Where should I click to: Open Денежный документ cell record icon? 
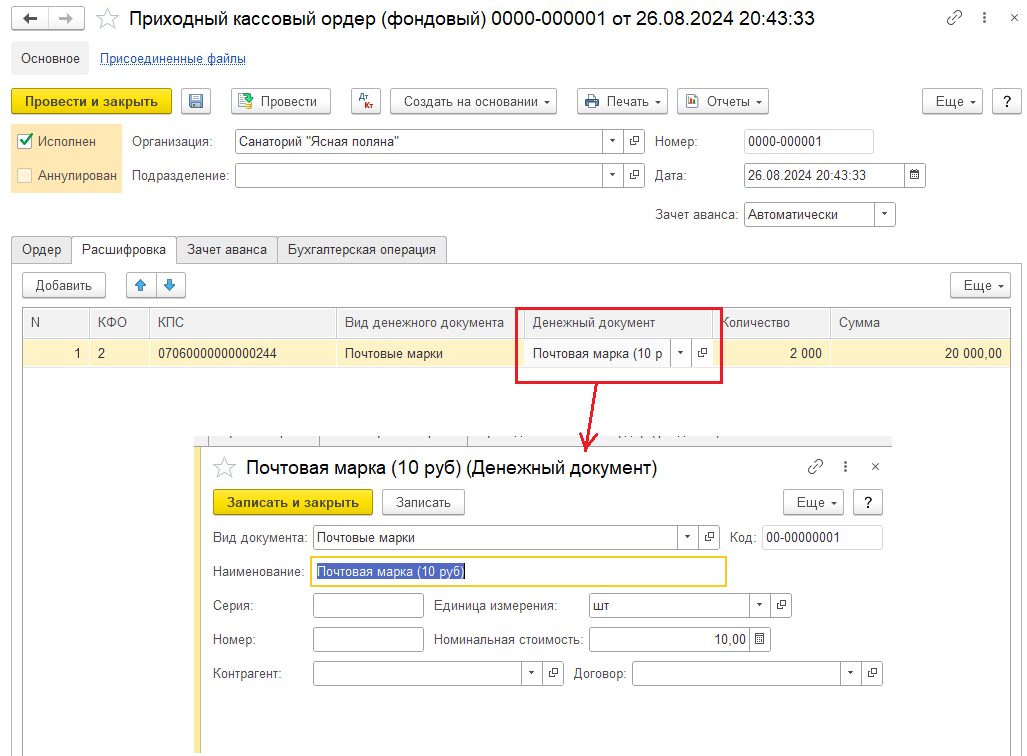coord(702,353)
